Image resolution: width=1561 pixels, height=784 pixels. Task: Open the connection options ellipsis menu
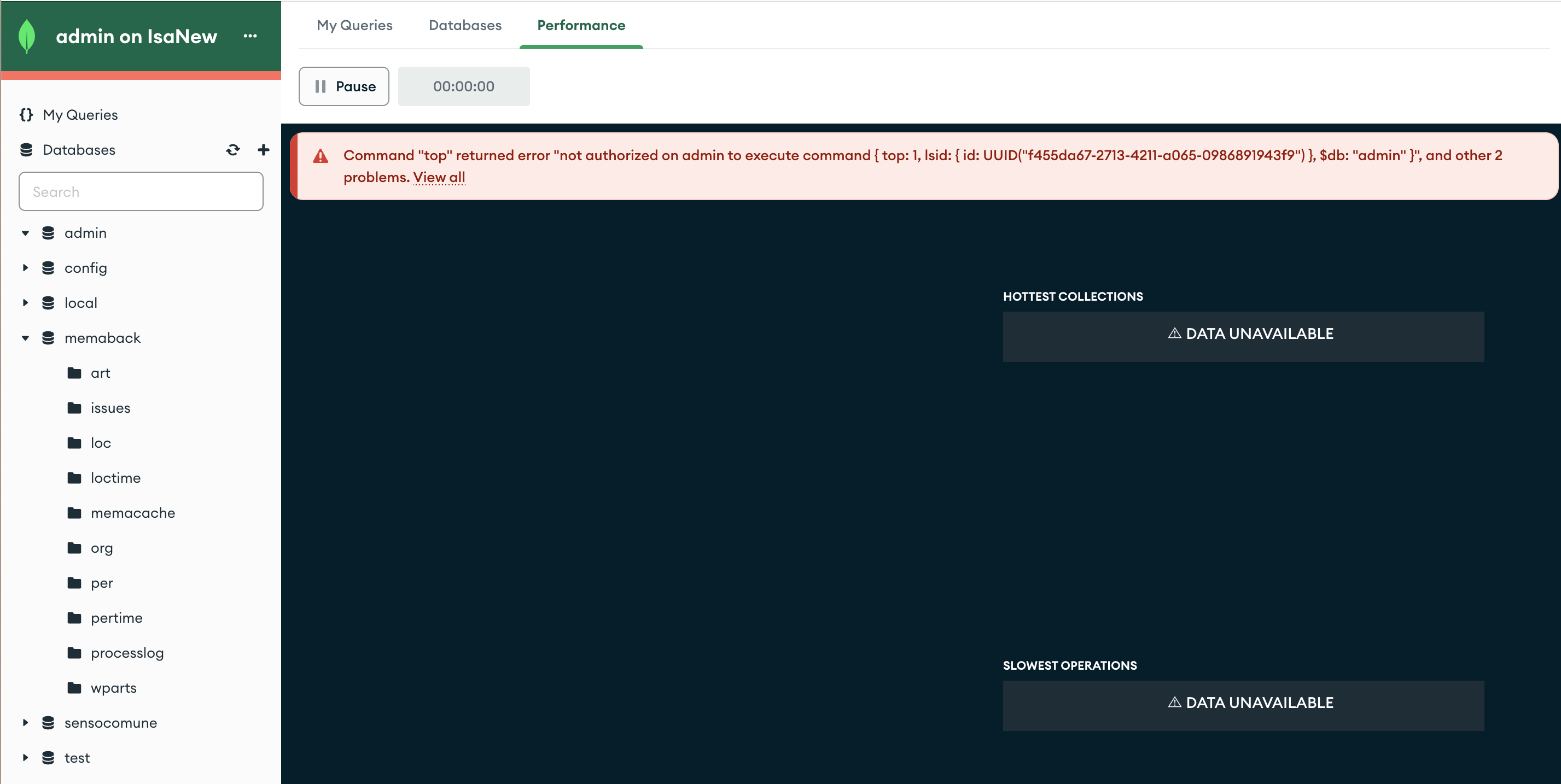coord(251,36)
